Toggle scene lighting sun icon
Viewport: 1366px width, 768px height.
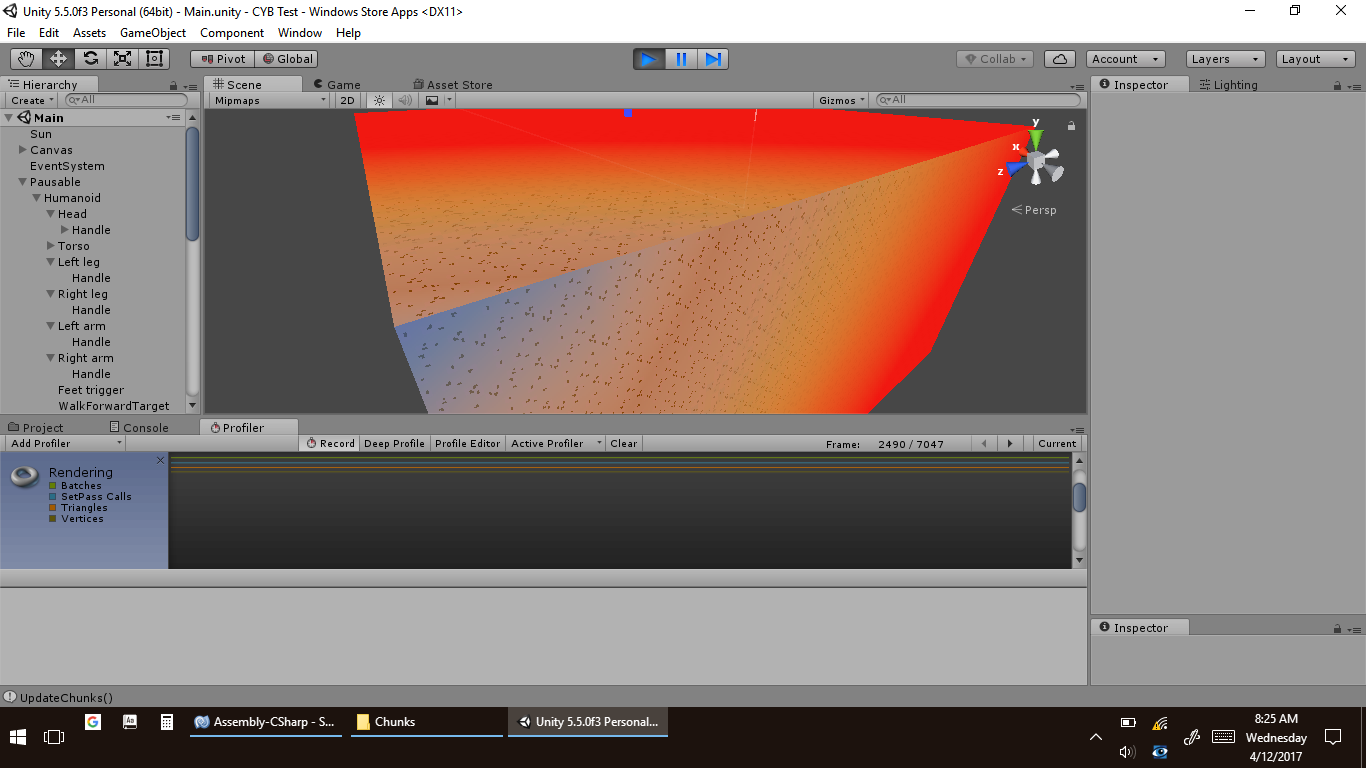(x=379, y=100)
